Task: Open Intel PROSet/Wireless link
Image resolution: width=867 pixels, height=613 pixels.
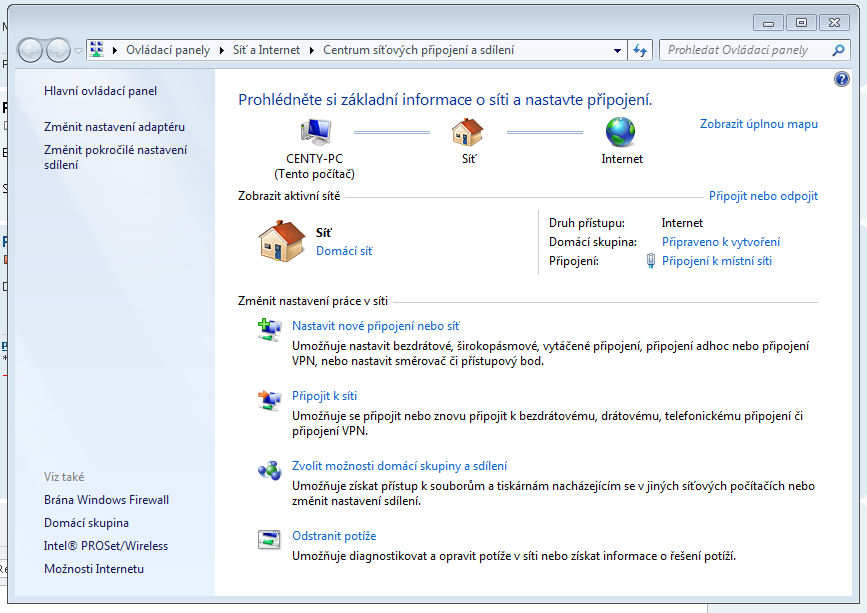Action: [x=106, y=546]
